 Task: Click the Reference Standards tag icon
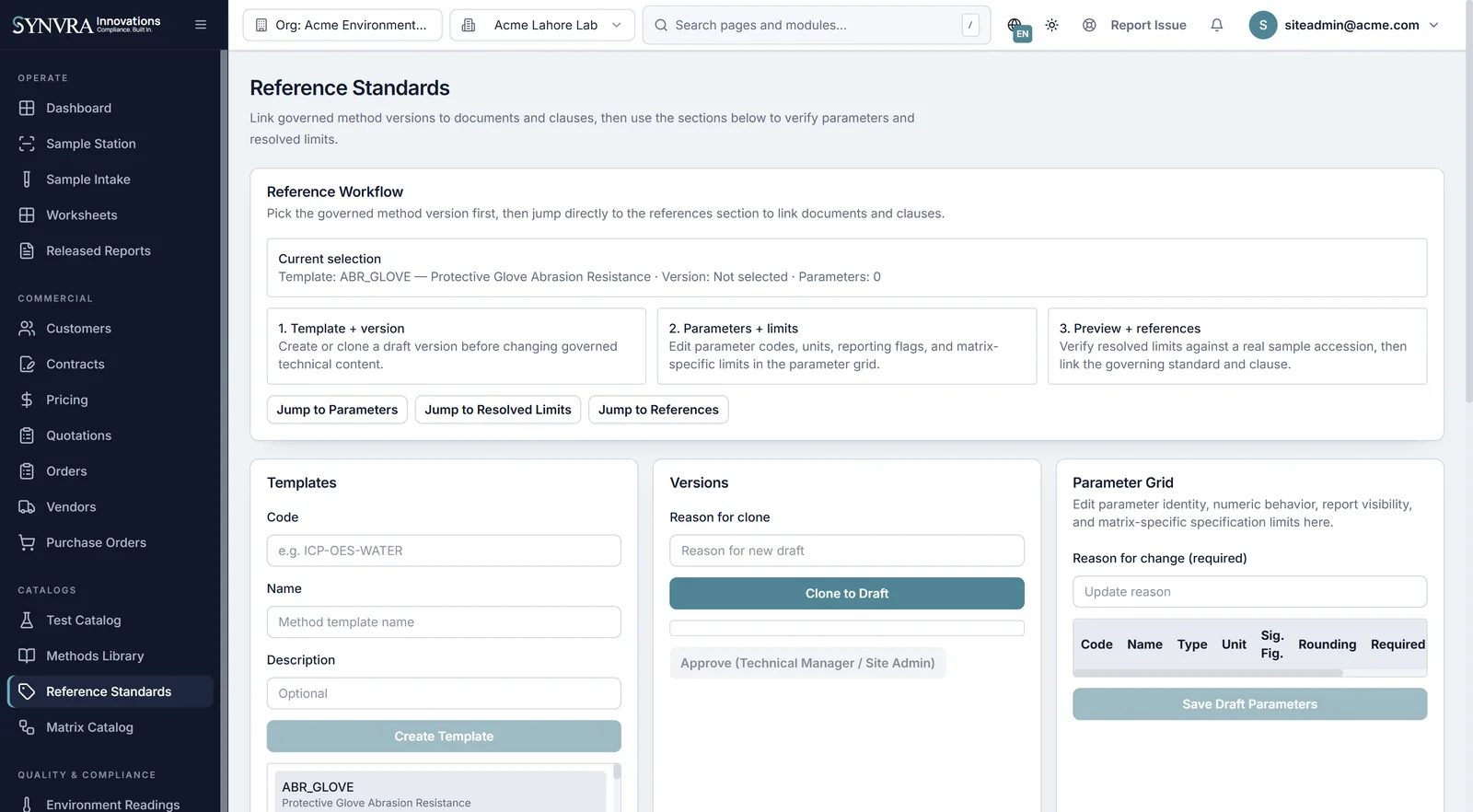tap(27, 691)
